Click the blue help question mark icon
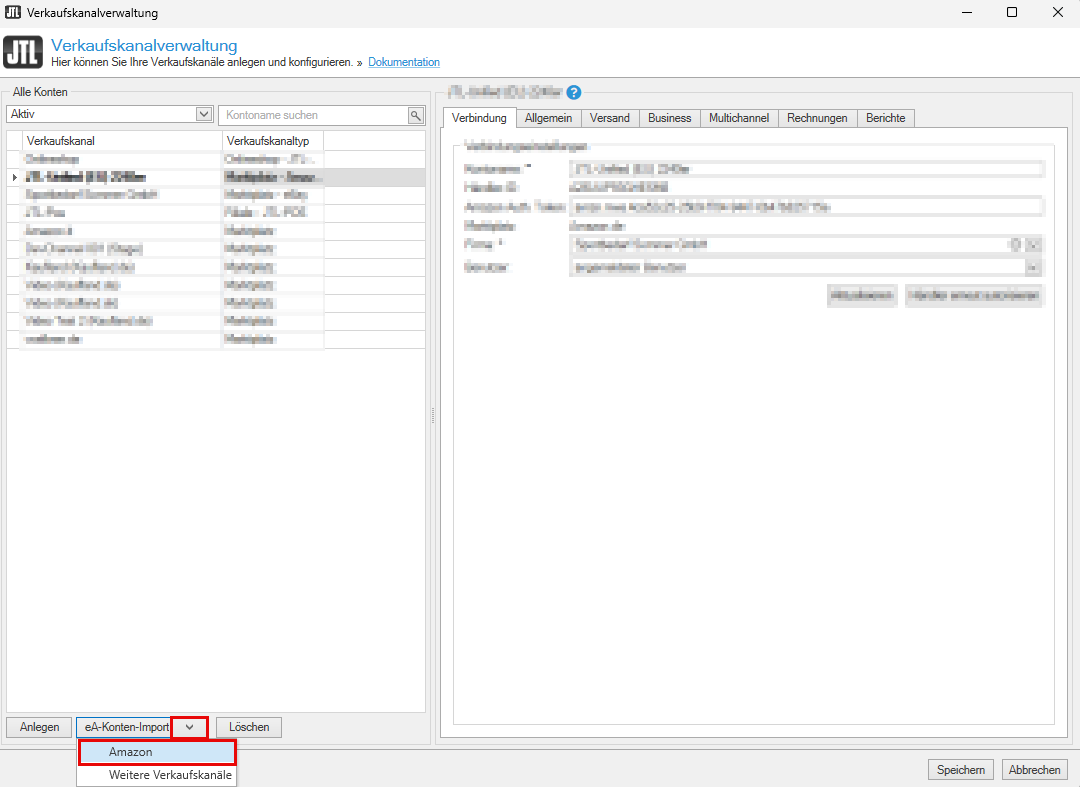 [x=573, y=93]
